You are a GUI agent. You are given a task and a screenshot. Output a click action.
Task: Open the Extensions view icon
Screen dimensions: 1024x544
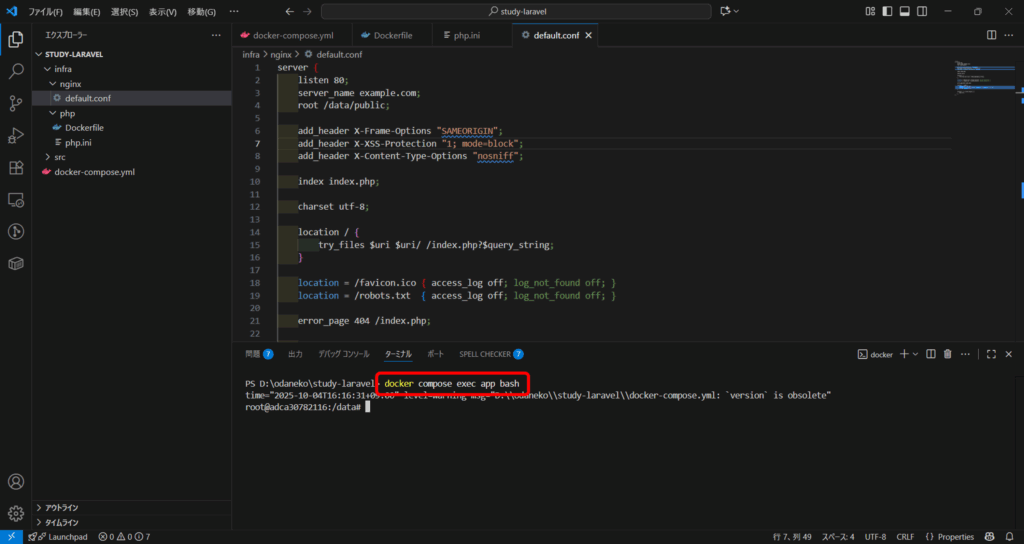click(16, 167)
